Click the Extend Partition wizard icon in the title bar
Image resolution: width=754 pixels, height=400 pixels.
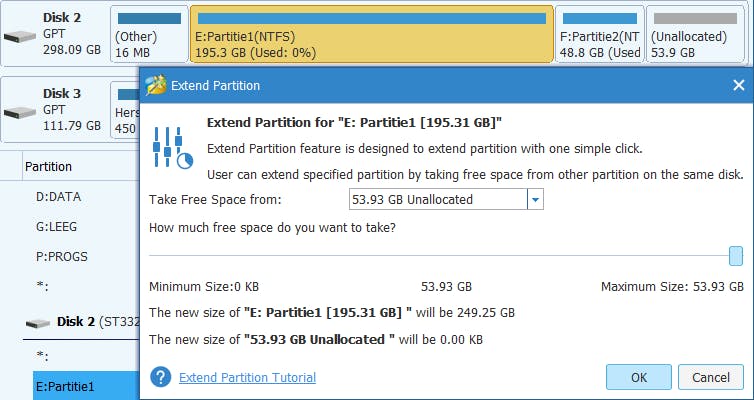155,86
